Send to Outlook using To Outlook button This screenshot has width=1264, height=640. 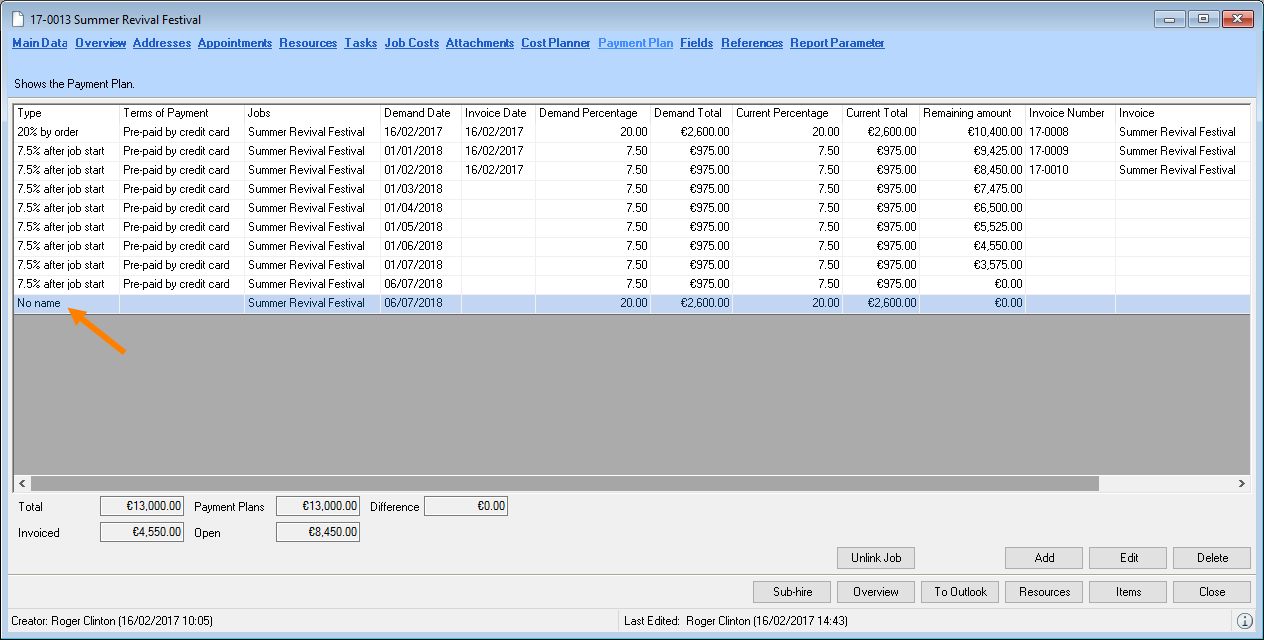pos(960,592)
